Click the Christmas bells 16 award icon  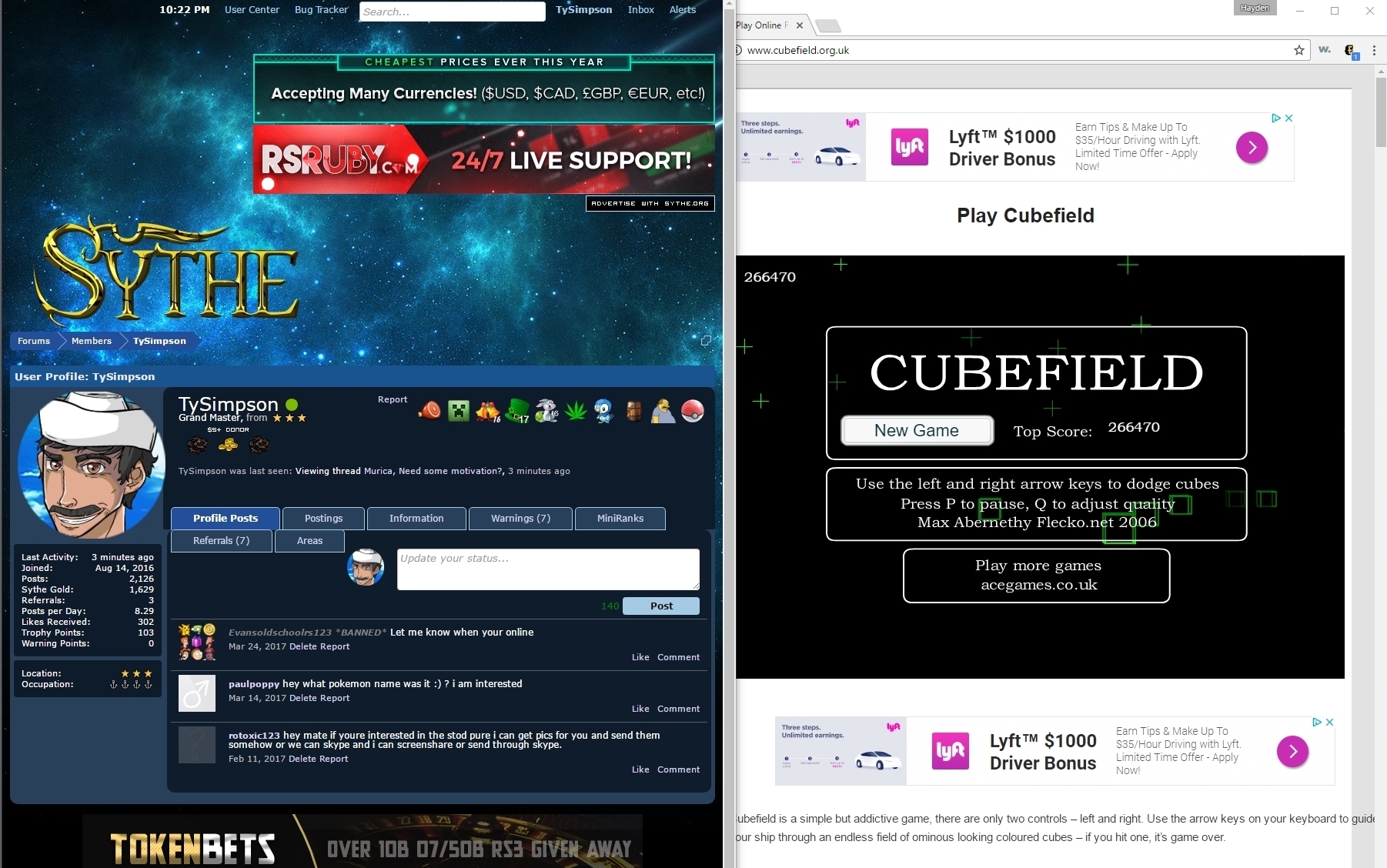pos(488,412)
